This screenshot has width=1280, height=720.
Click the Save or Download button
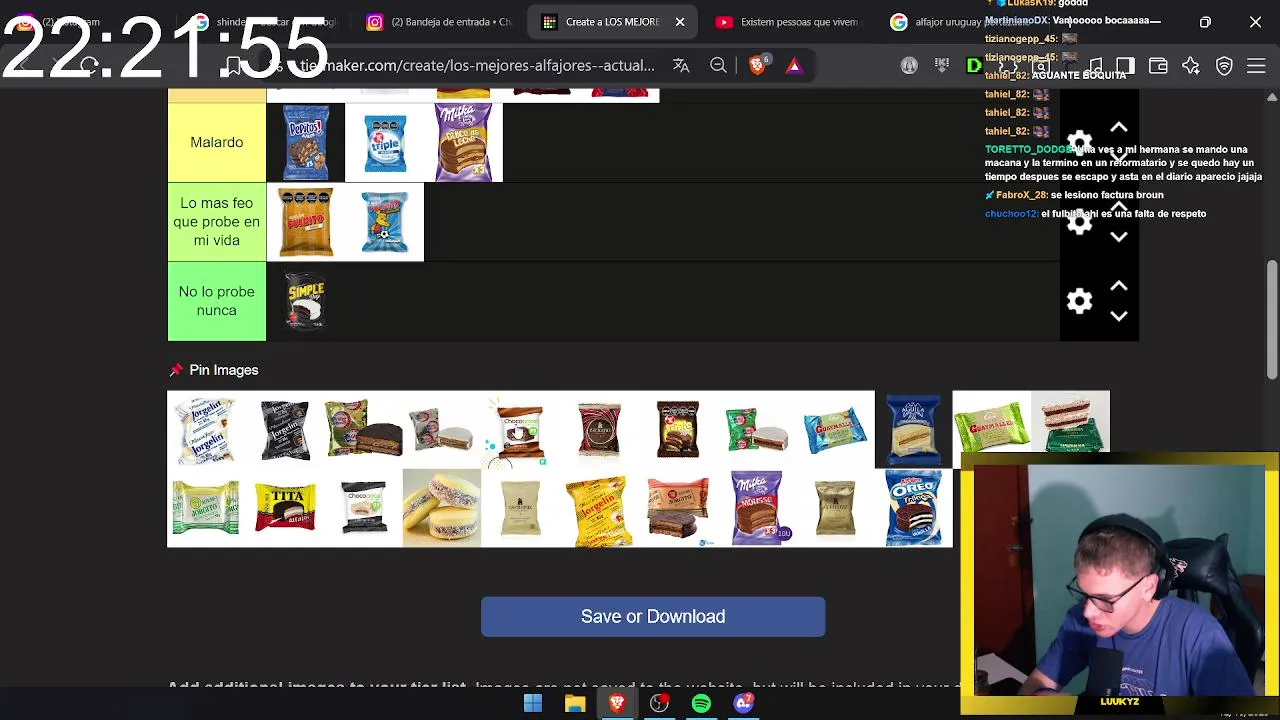(x=653, y=616)
